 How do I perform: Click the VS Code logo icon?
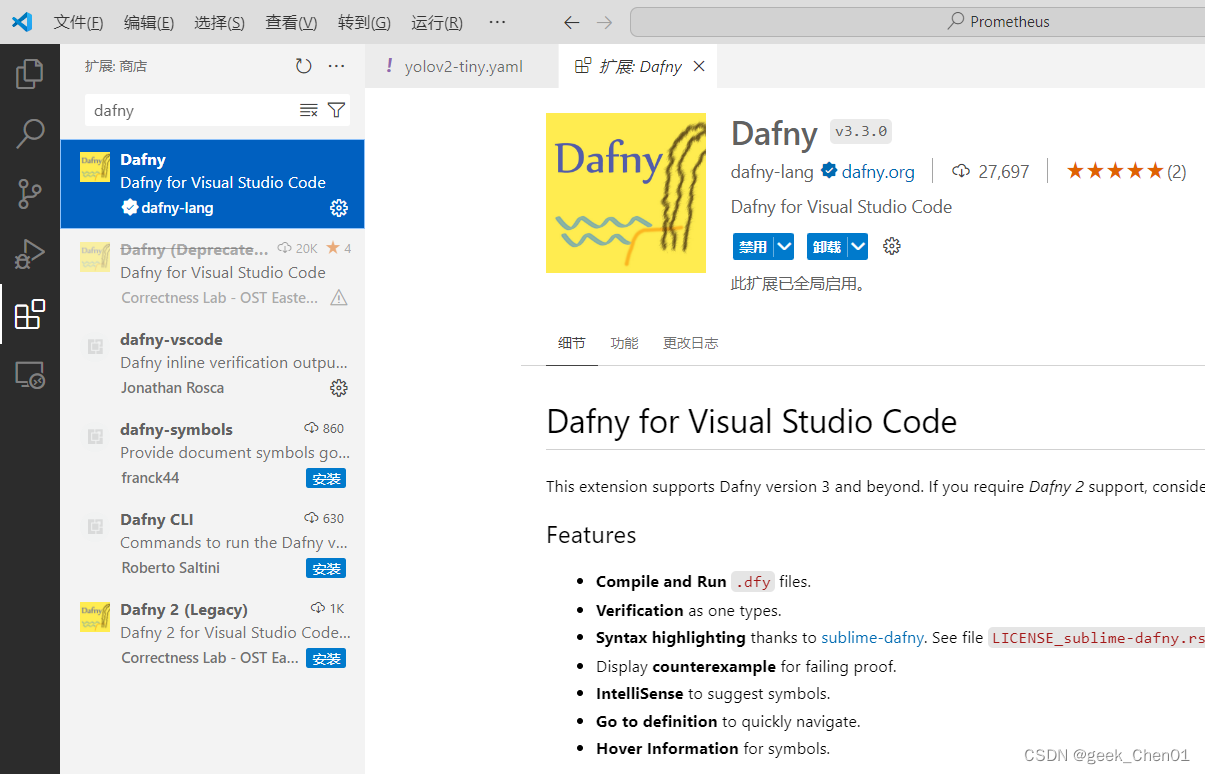tap(22, 22)
